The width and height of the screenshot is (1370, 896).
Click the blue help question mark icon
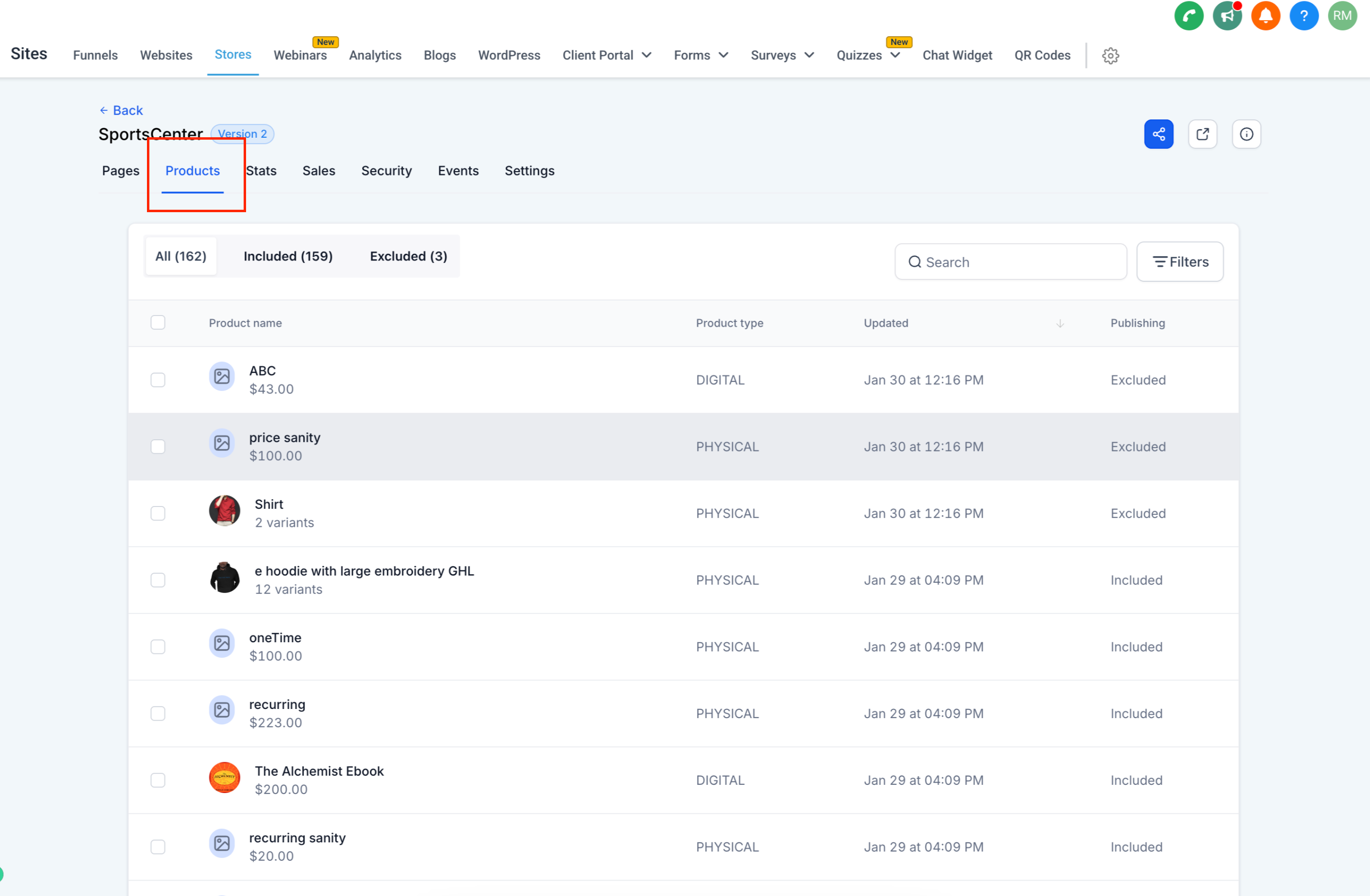1303,15
